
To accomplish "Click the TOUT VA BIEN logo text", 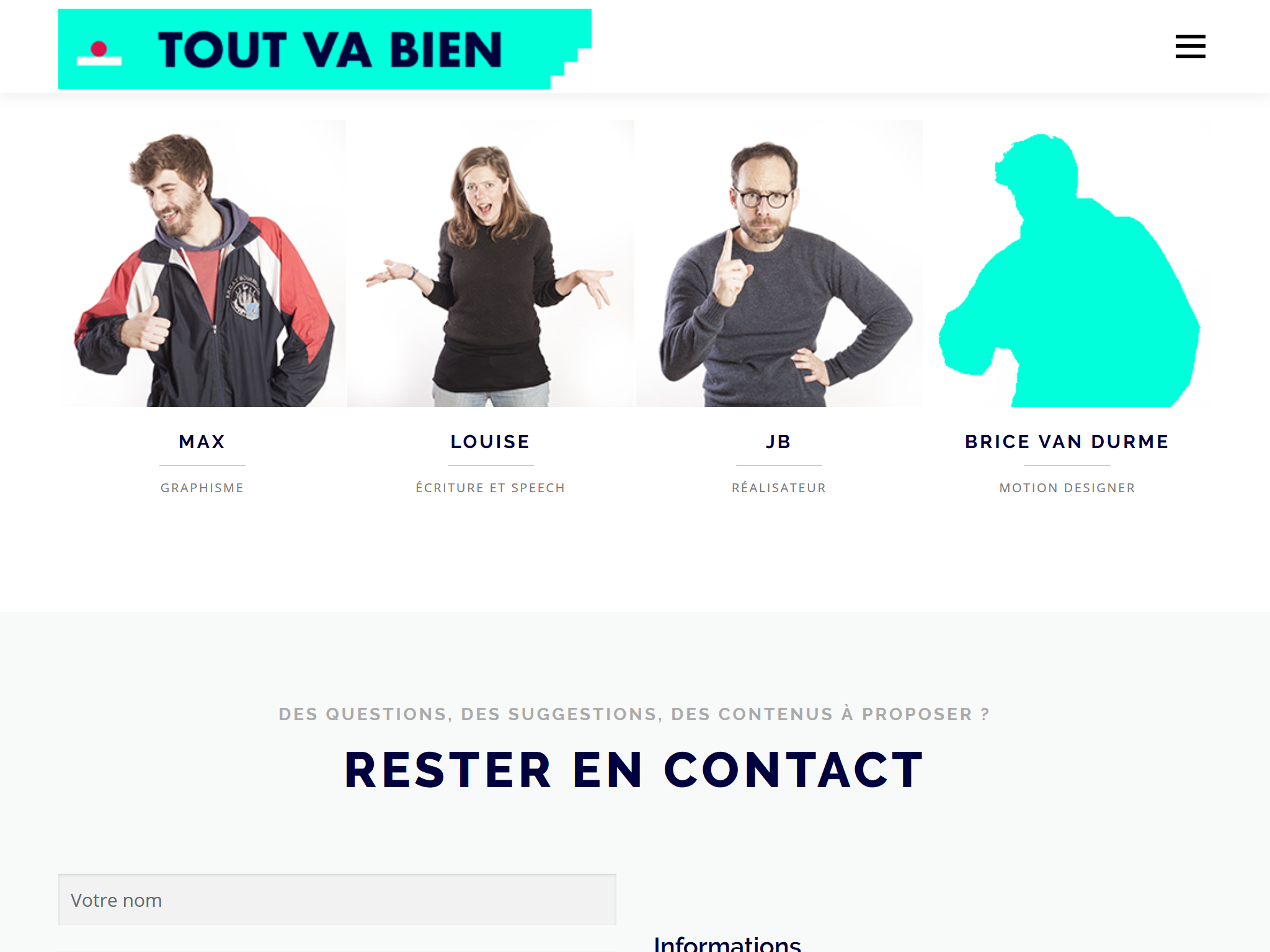I will [x=330, y=50].
